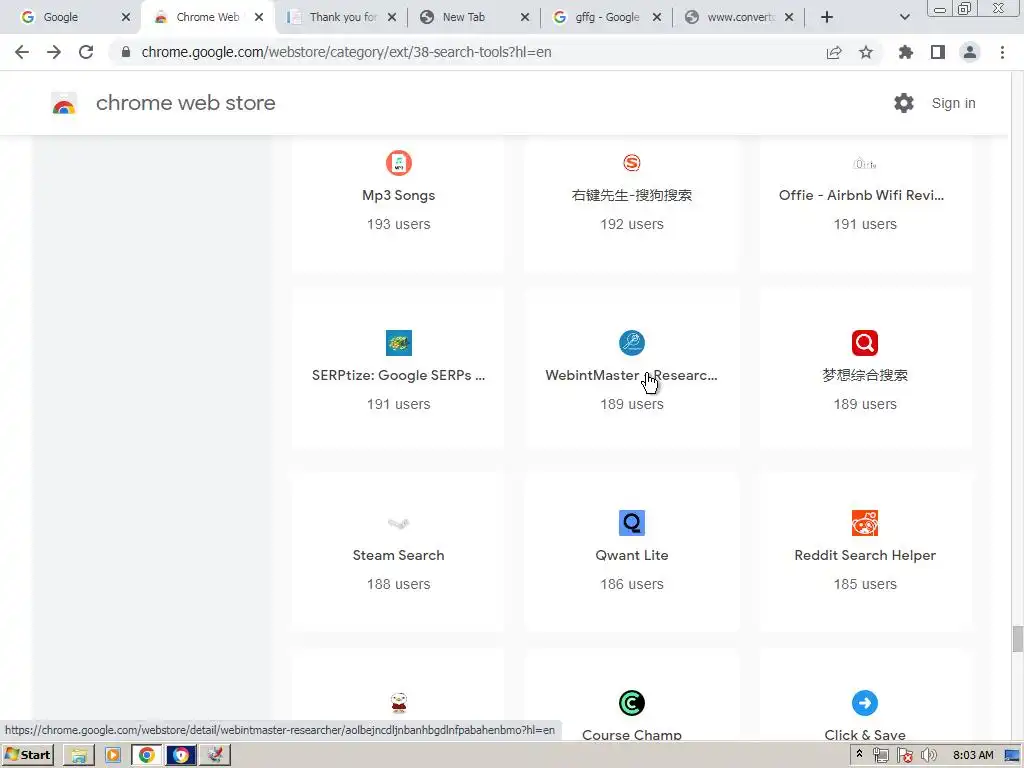Open the volume speaker tray icon
This screenshot has height=768, width=1024.
[929, 755]
